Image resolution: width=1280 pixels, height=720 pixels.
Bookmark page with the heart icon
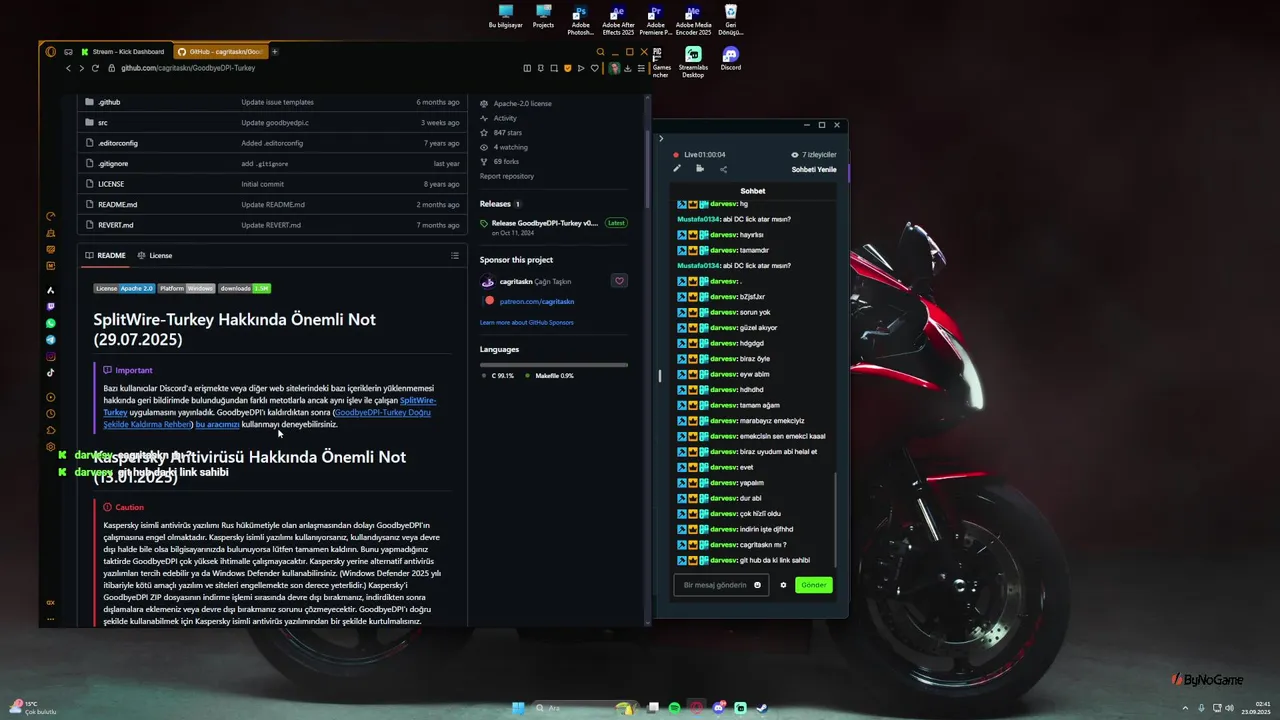point(595,68)
